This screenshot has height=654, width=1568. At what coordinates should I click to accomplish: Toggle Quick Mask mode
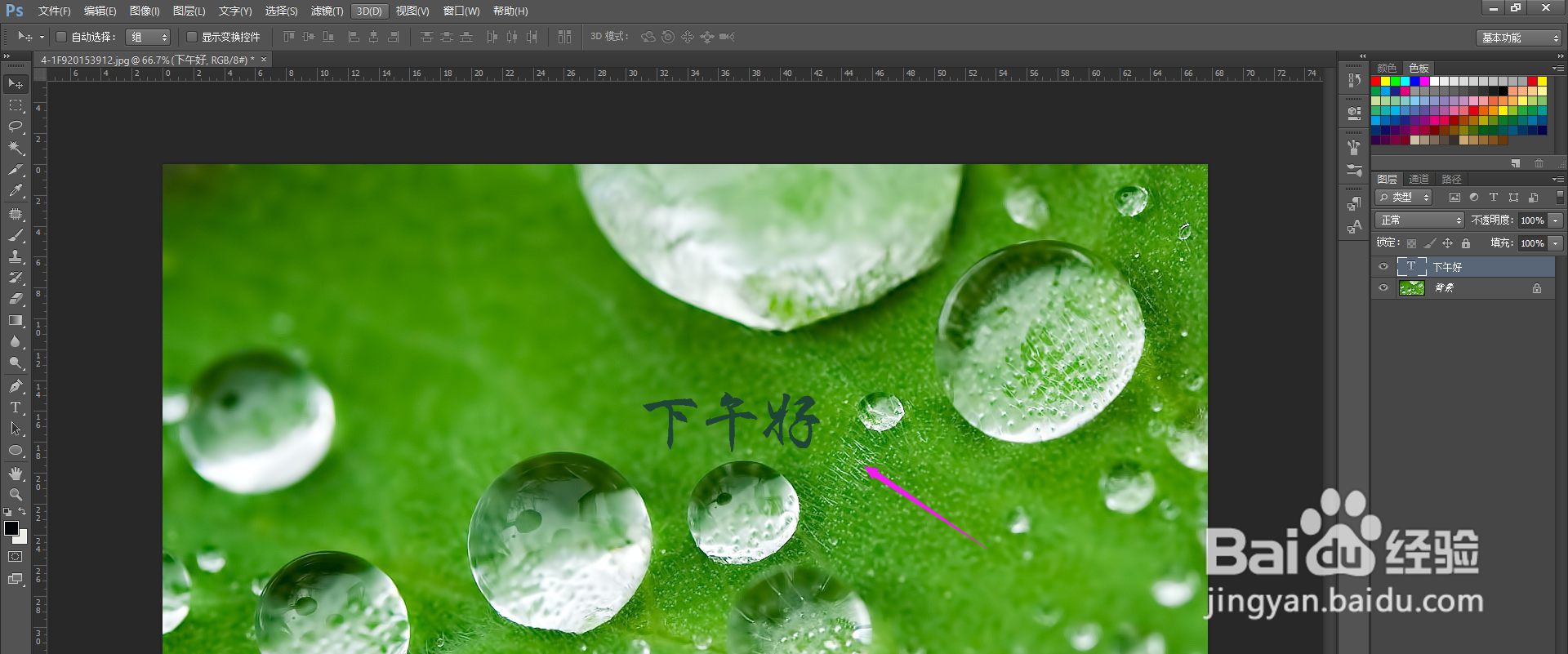coord(16,557)
